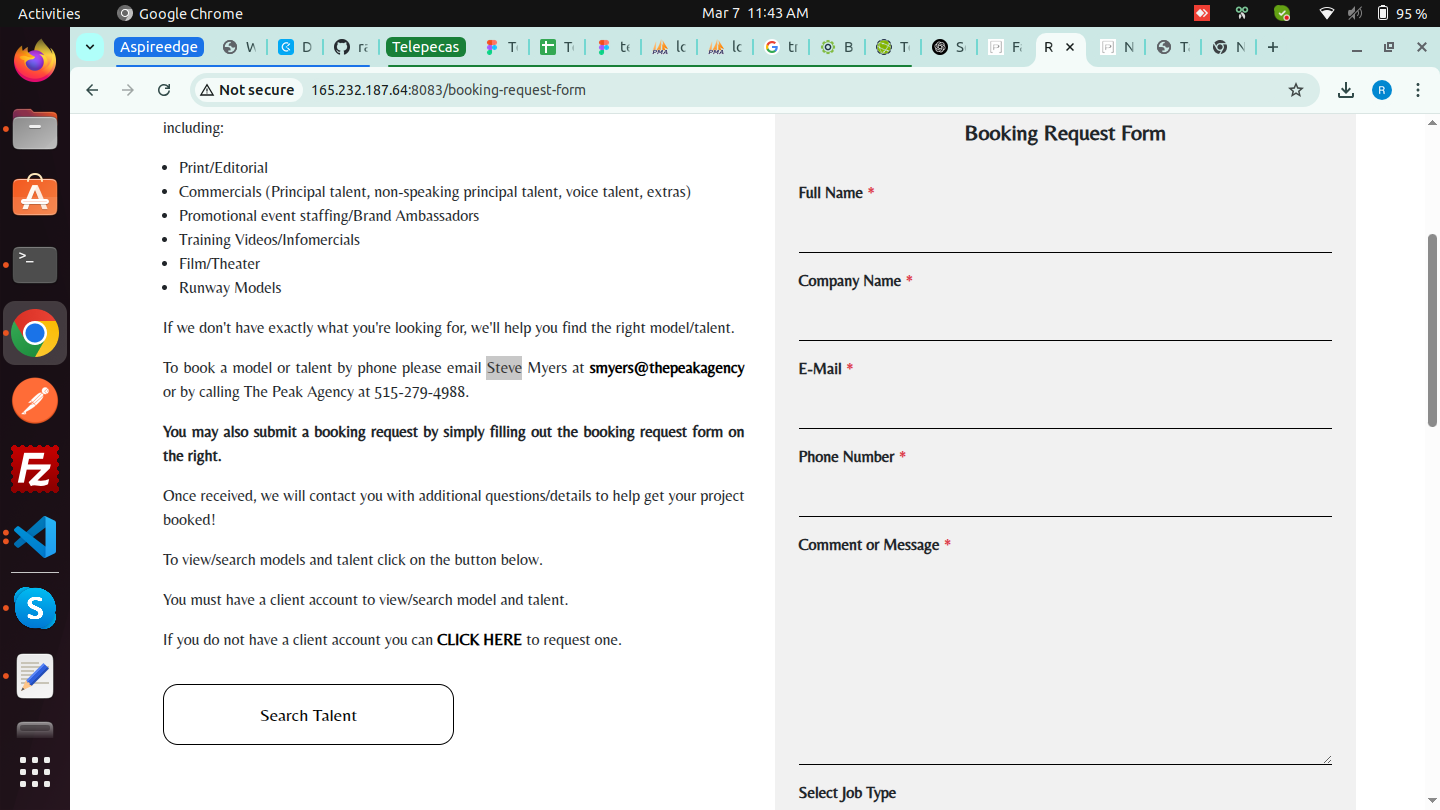Image resolution: width=1440 pixels, height=810 pixels.
Task: Click the Search Talent button
Action: click(308, 715)
